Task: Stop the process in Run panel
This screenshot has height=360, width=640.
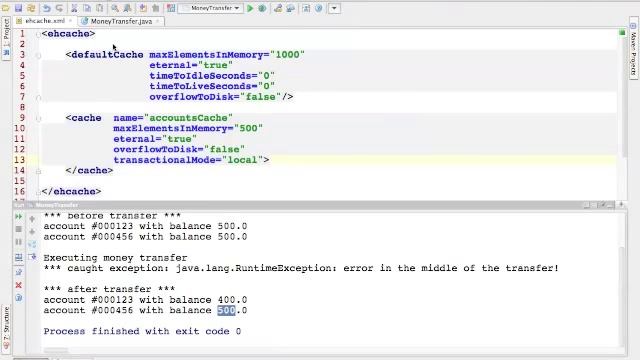Action: (18, 229)
